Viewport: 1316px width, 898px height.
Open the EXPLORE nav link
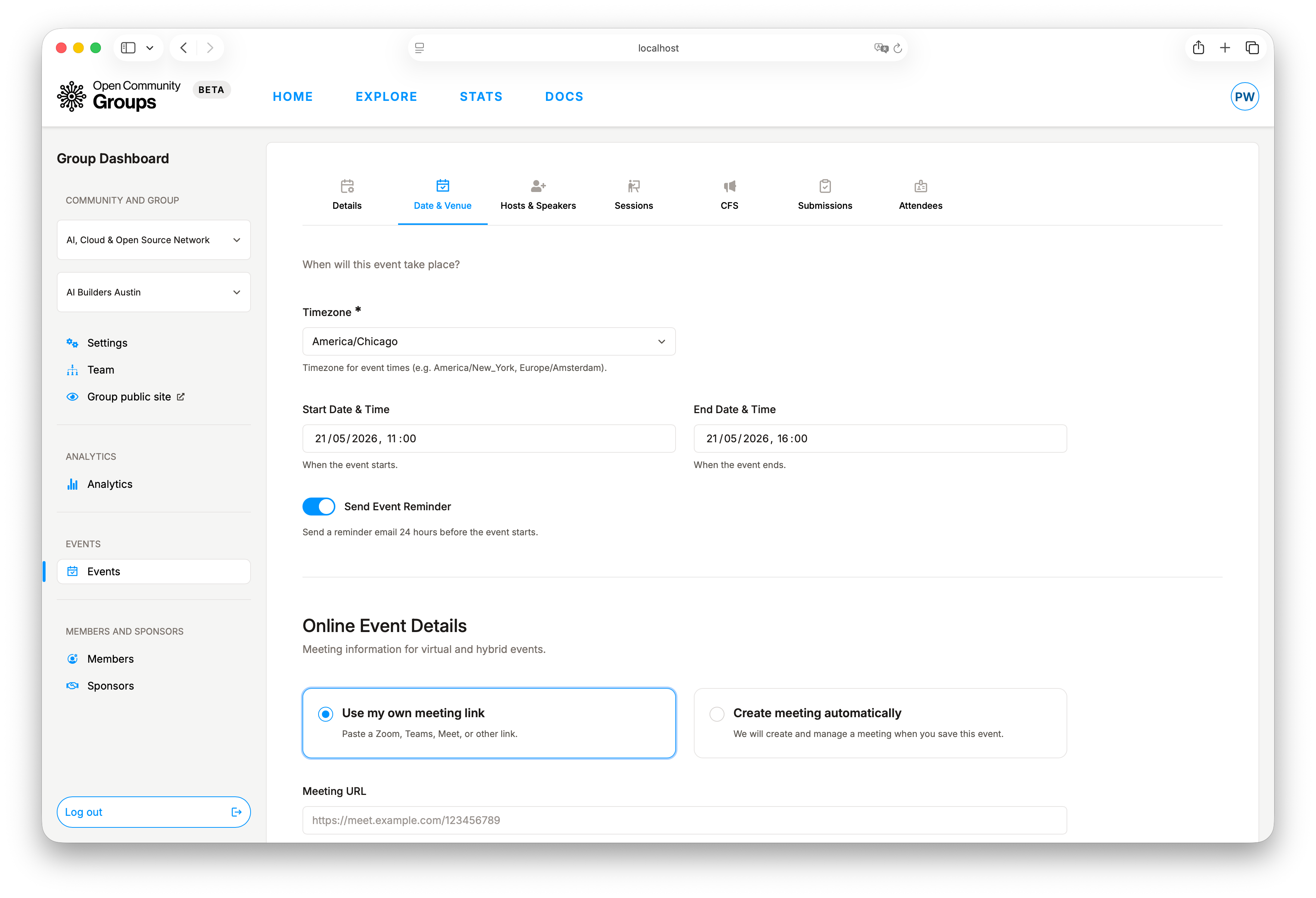386,96
